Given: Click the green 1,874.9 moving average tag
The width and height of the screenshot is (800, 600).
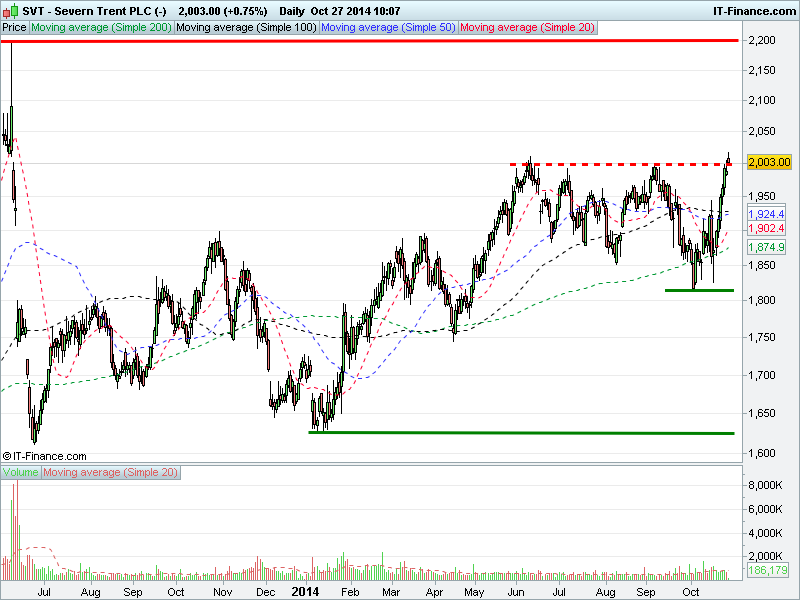Looking at the screenshot, I should point(766,246).
